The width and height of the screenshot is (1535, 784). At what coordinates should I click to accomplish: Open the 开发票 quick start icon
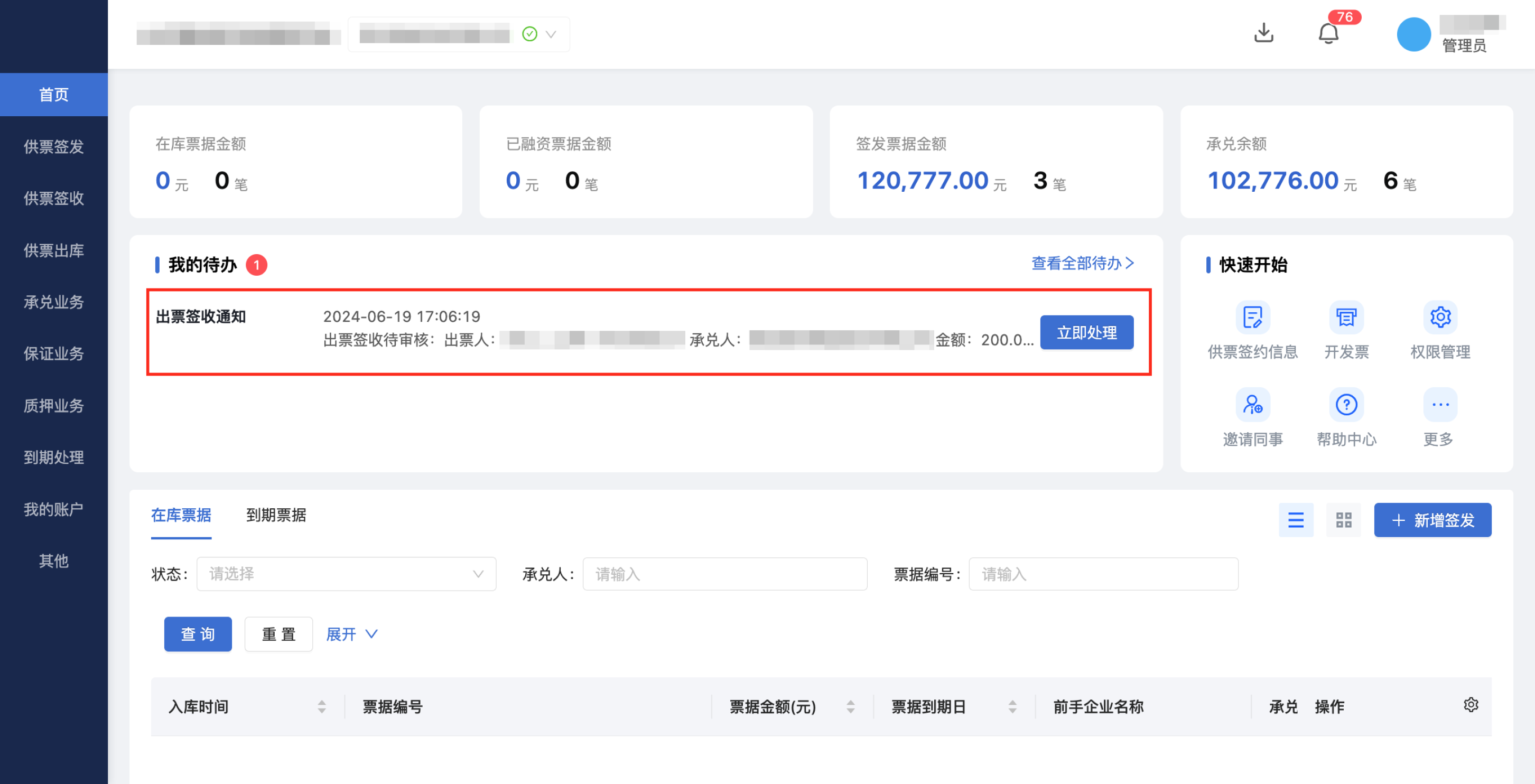click(1346, 318)
